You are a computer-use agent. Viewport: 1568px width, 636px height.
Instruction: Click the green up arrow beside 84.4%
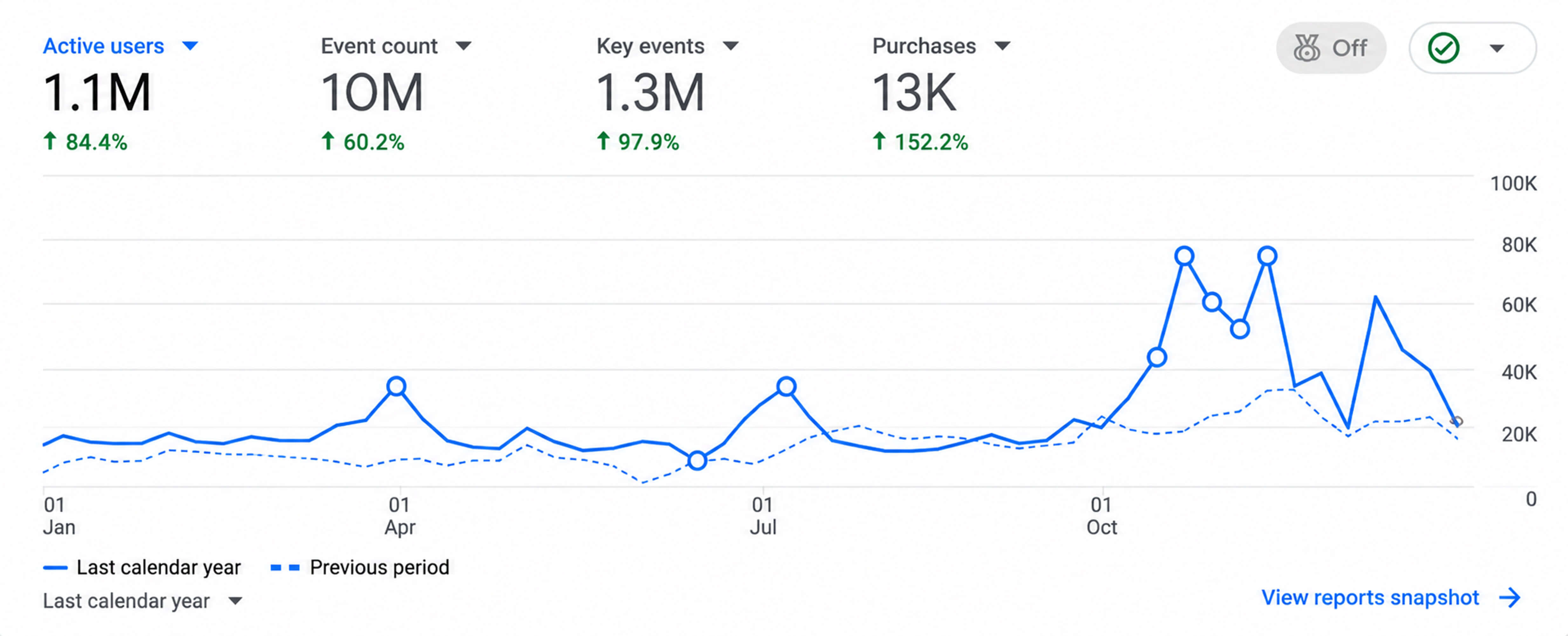point(51,141)
